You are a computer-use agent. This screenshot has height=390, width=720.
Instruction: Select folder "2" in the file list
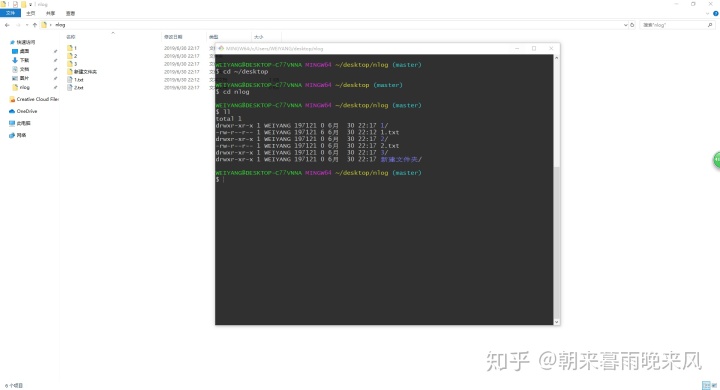coord(72,56)
